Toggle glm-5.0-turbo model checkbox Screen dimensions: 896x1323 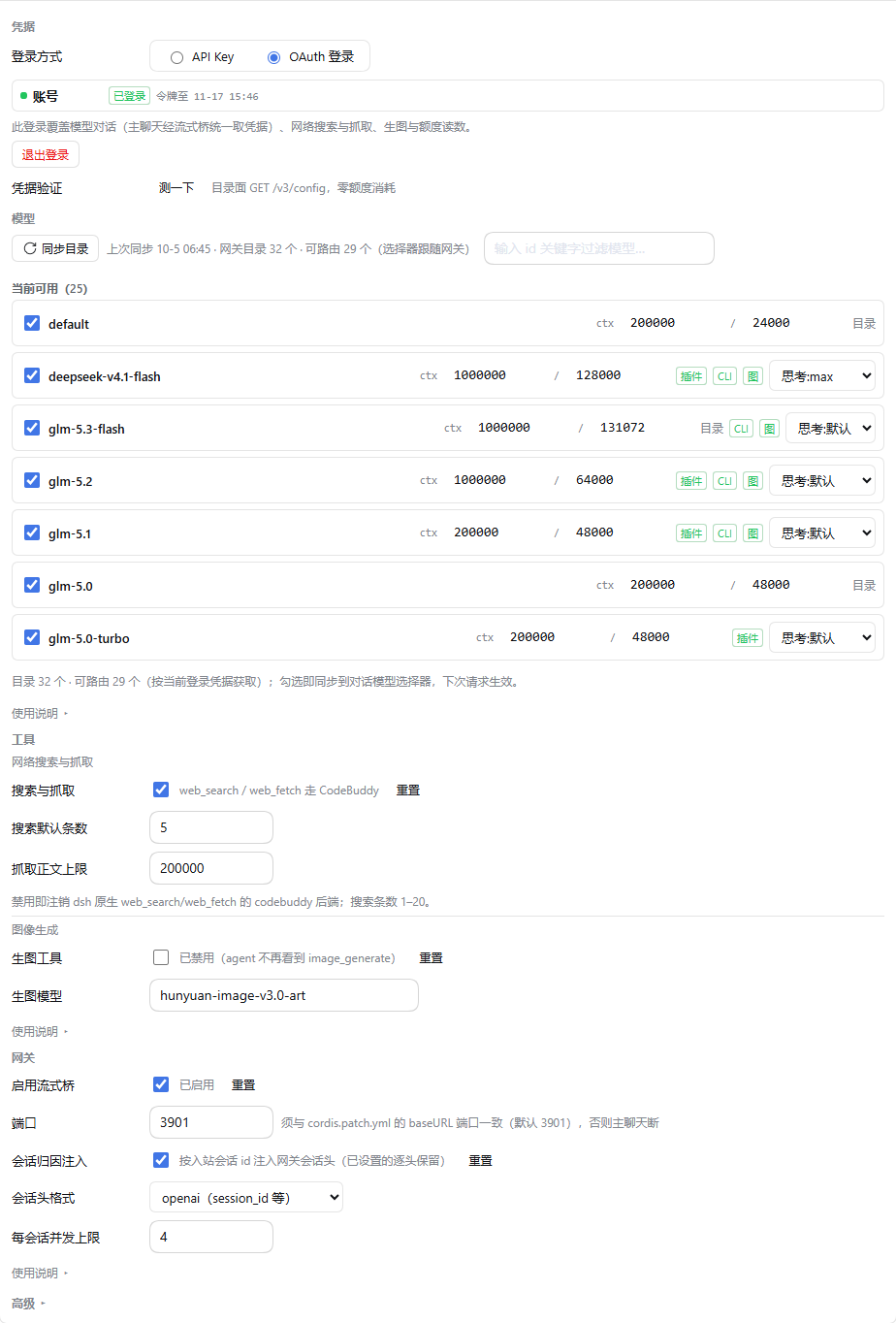click(32, 637)
